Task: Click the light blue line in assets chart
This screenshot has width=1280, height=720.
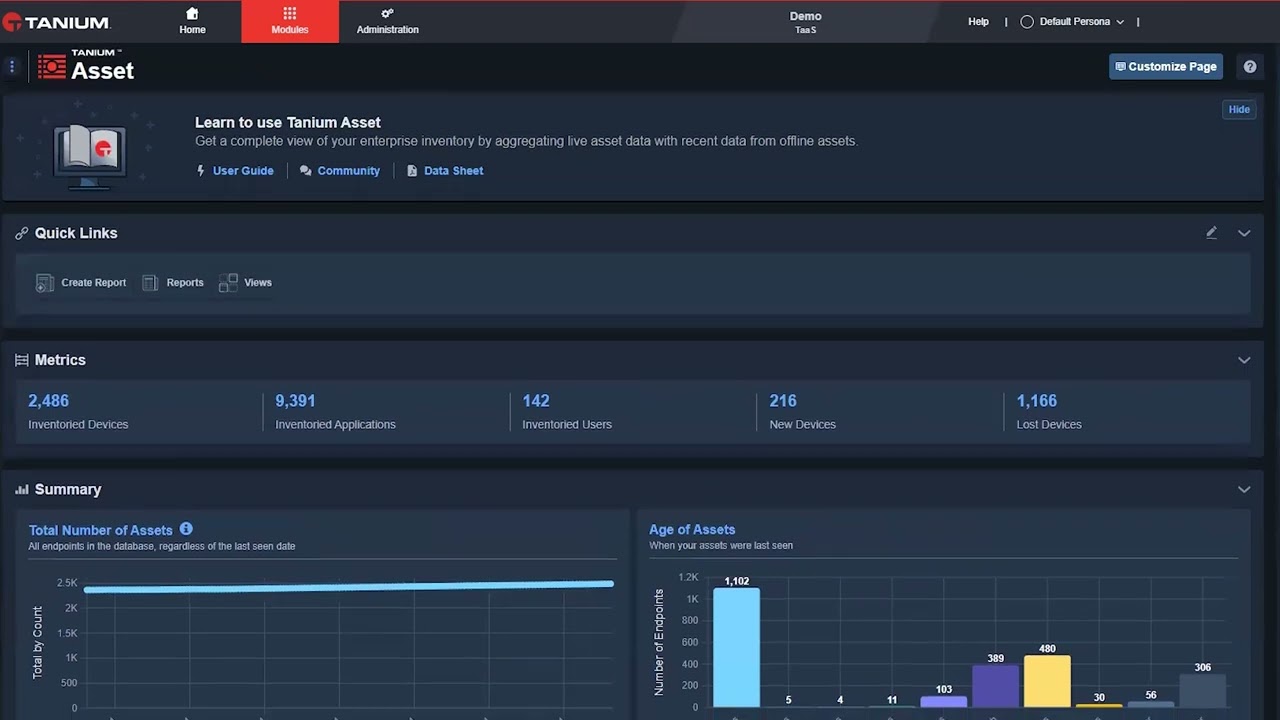Action: (x=348, y=587)
